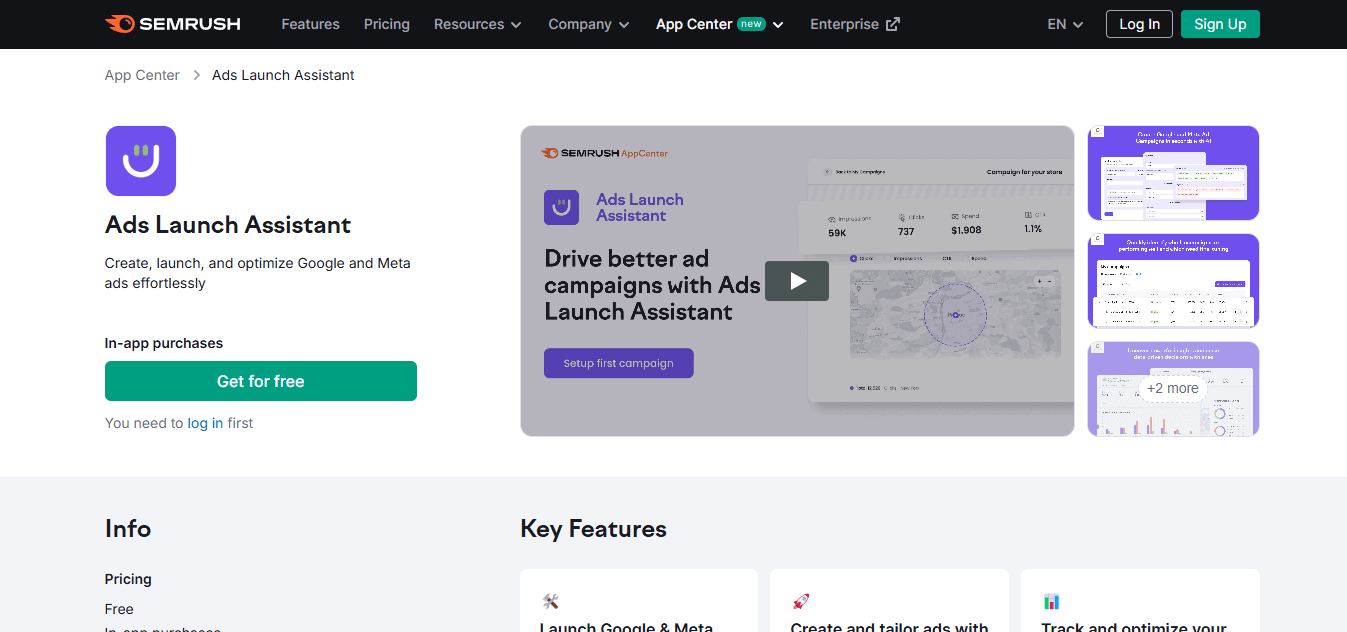Click the Ads Launch Assistant title heading
The image size is (1347, 632).
(228, 225)
